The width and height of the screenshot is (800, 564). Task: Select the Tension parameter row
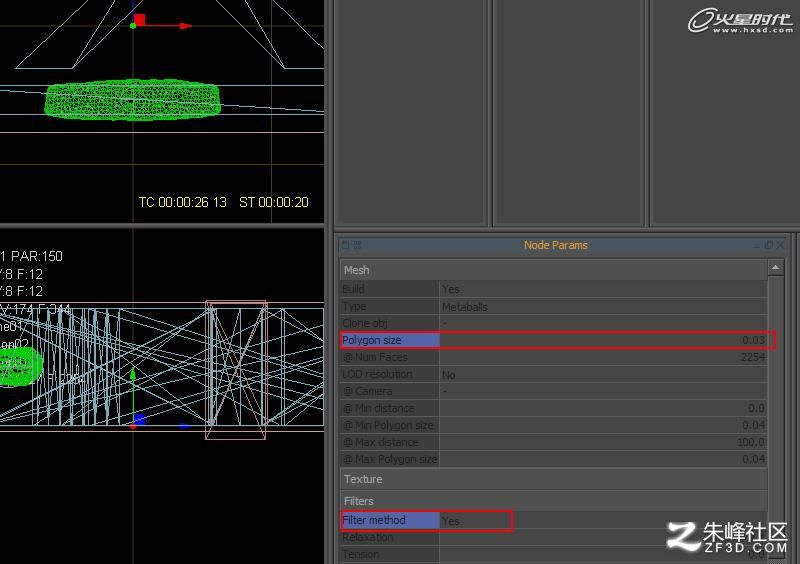click(553, 554)
